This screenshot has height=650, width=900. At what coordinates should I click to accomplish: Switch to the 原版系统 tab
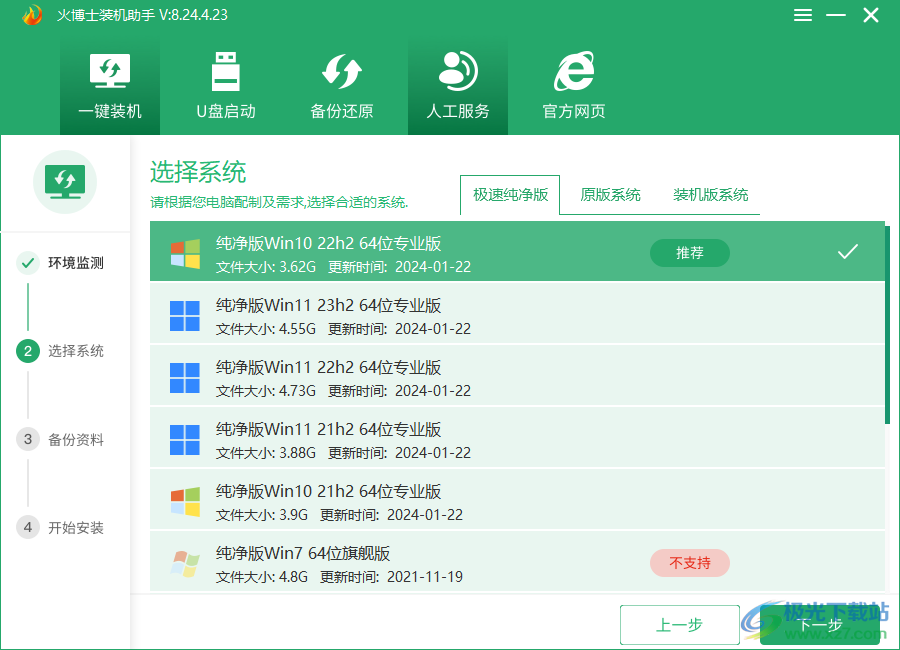pos(609,195)
